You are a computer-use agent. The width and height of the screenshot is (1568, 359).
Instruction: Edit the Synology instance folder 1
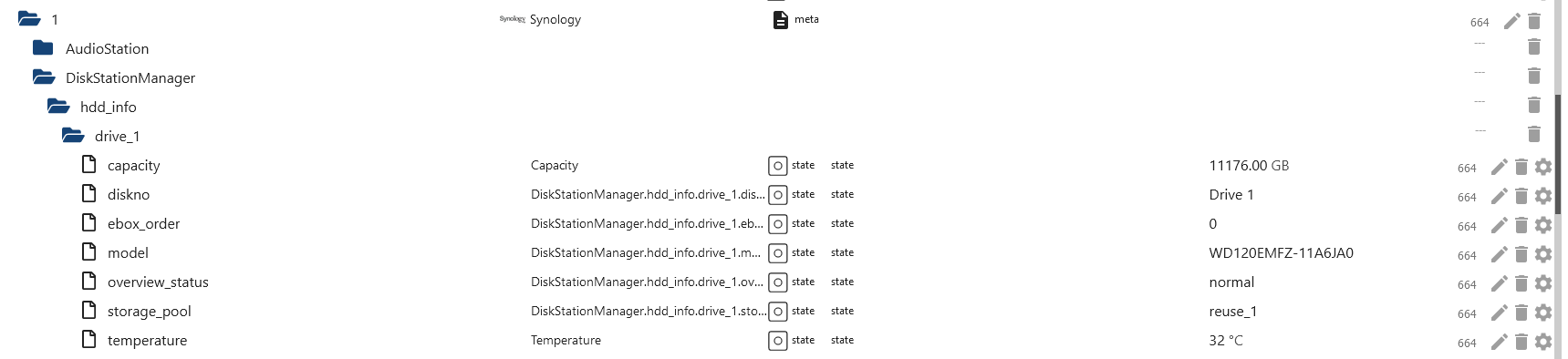coord(1511,20)
